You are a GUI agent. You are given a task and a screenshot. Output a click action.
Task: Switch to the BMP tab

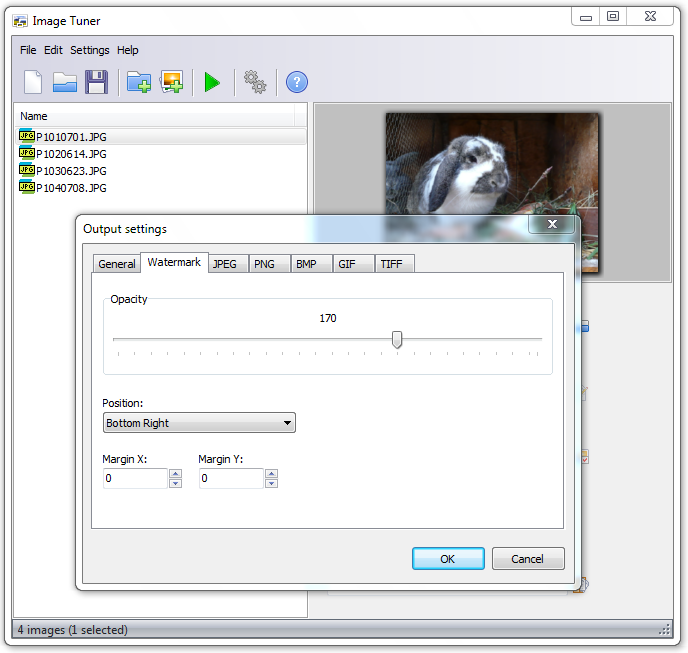coord(312,264)
